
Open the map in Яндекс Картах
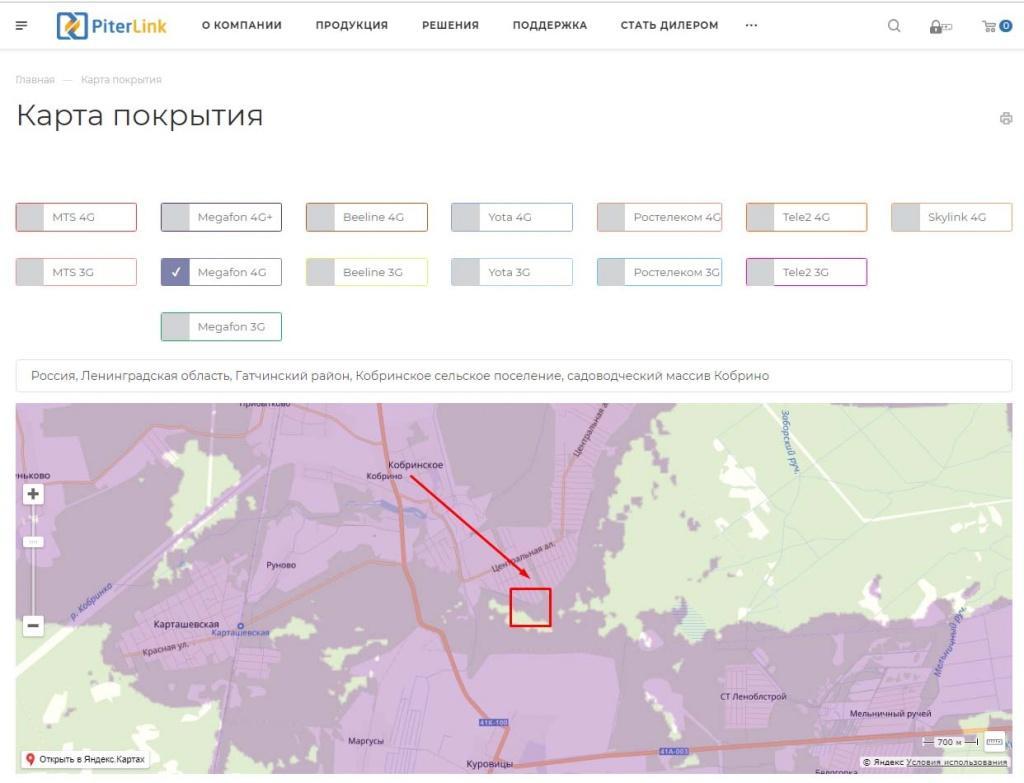coord(85,759)
